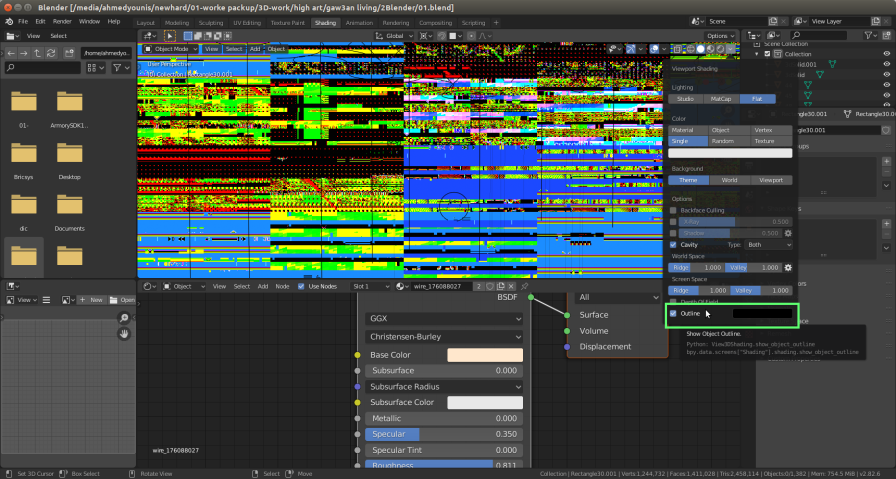Screen dimensions: 896x479
Task: Open the Documents folder
Action: pos(69,211)
